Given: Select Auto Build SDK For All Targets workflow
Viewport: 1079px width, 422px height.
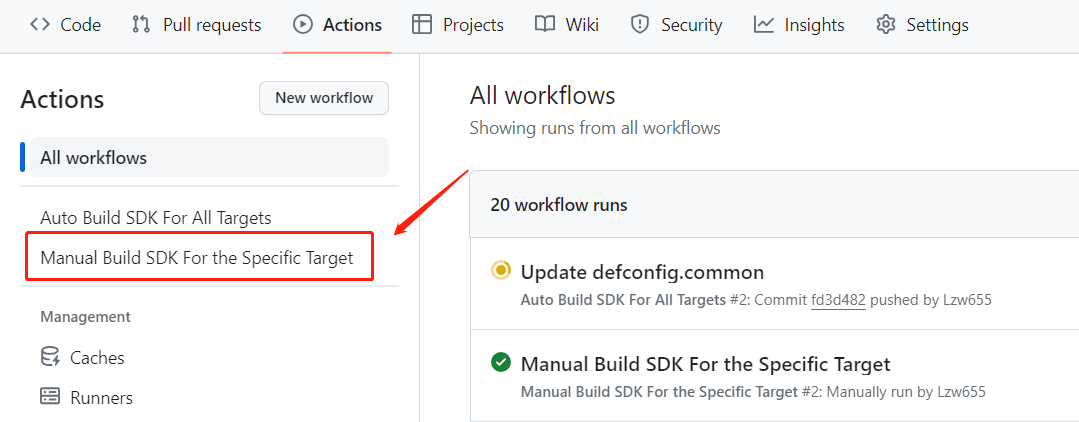Looking at the screenshot, I should click(156, 218).
